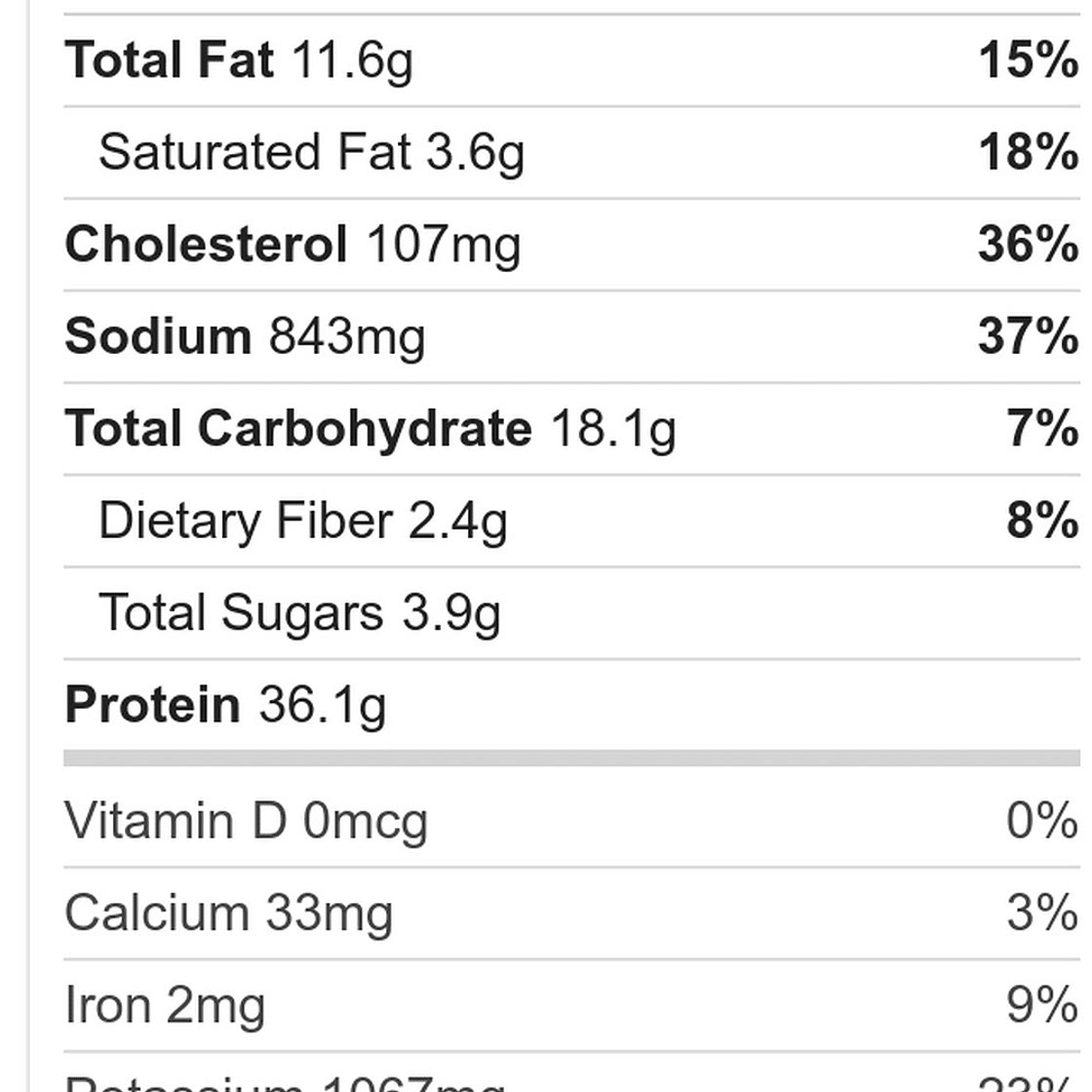Select the 7% Total Carbohydrate value

point(1042,428)
